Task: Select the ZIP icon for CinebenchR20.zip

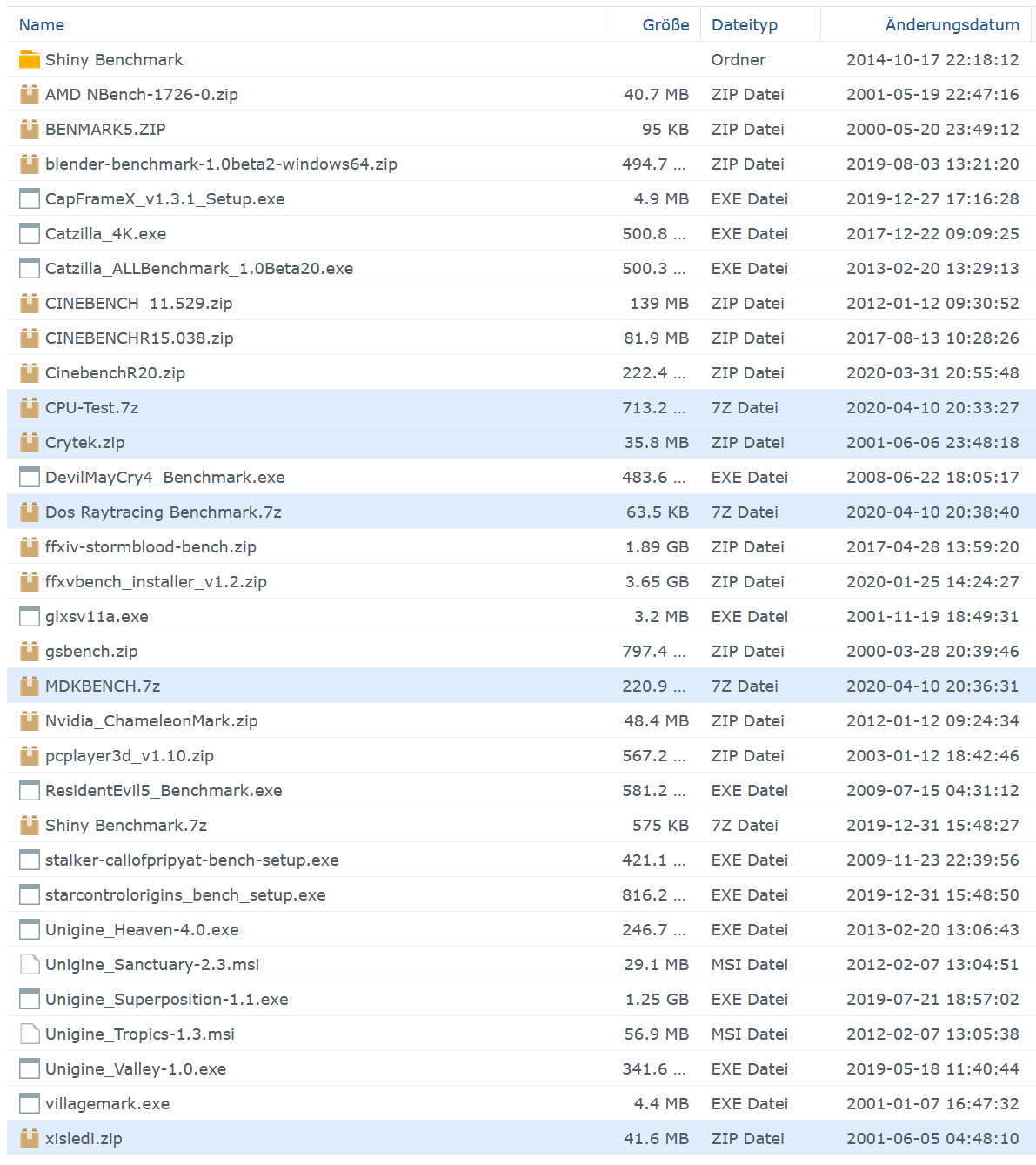Action: [x=29, y=372]
